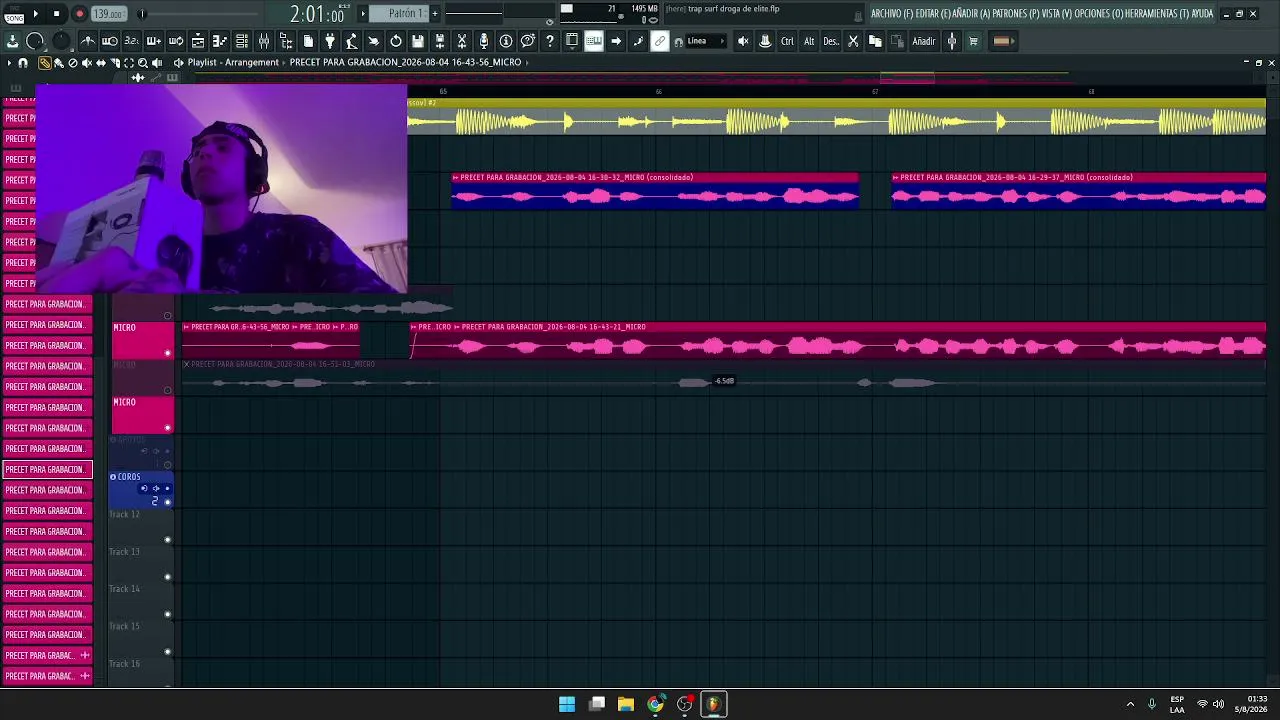
Task: Add a new pattern with the plus button
Action: (435, 14)
